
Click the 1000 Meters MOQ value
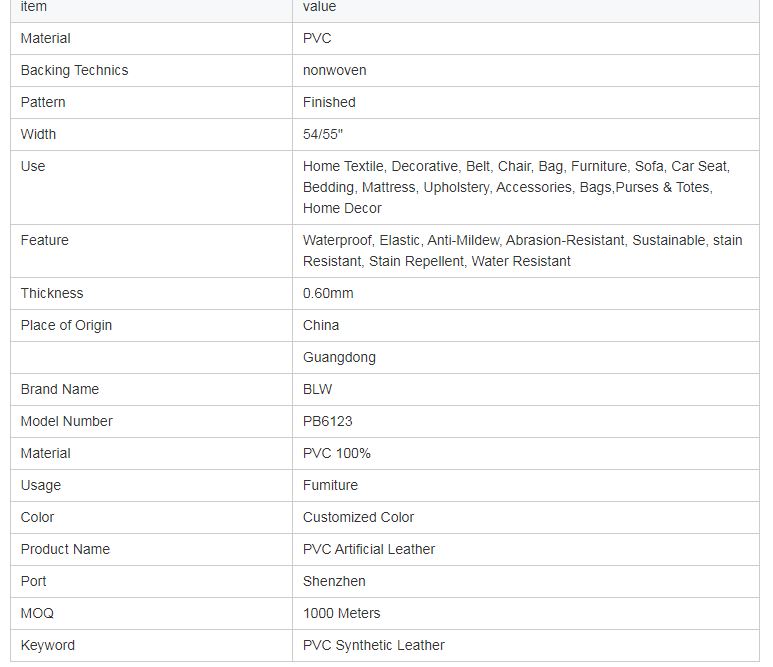[x=342, y=614]
